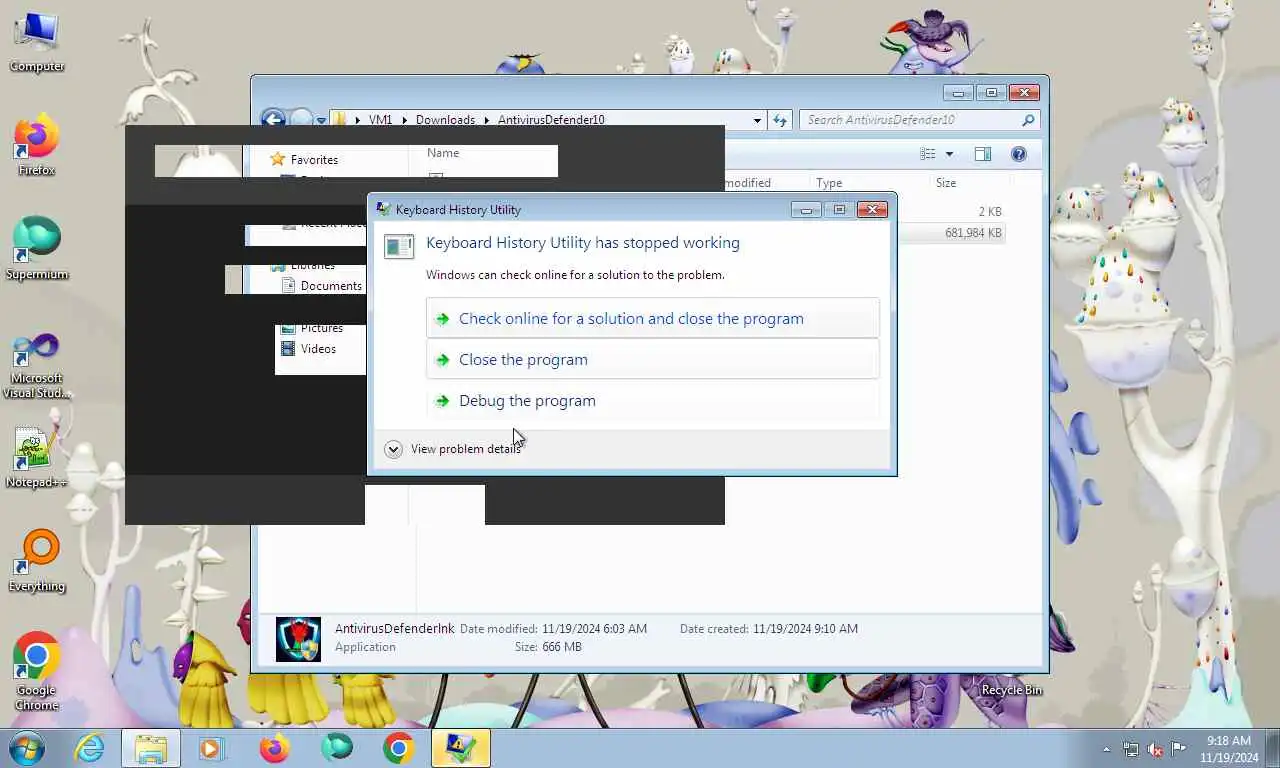Open the Action Center flag icon

click(1179, 749)
